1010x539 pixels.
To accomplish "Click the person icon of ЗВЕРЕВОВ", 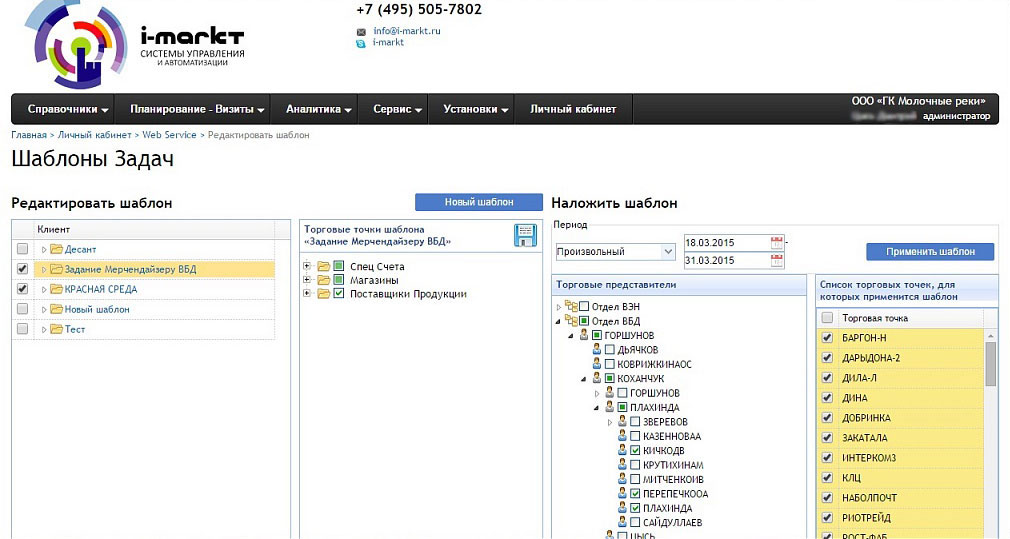I will pyautogui.click(x=622, y=421).
